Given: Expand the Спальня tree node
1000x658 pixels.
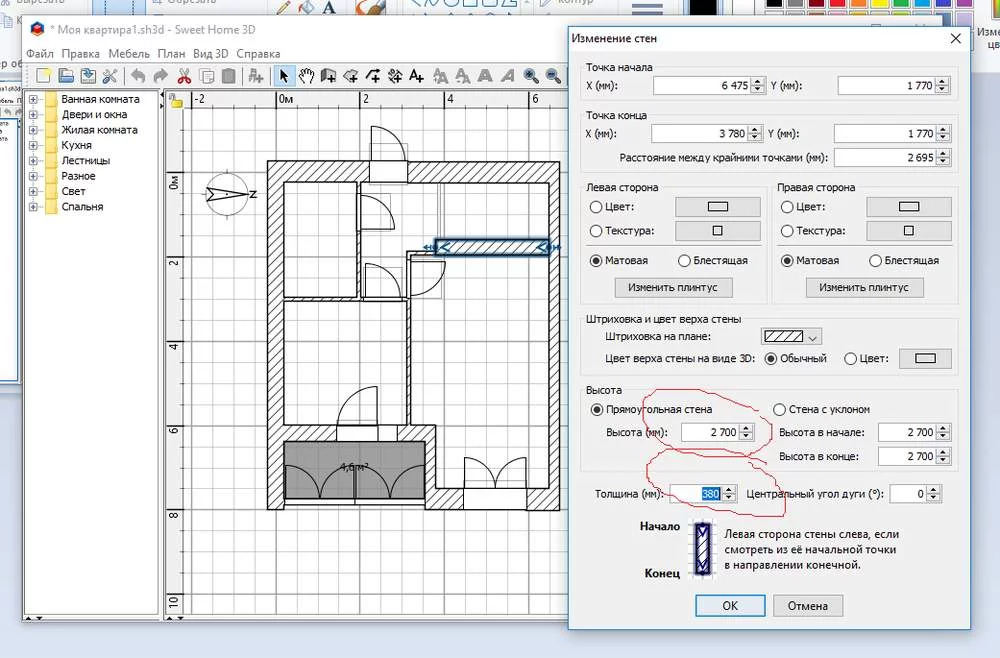Looking at the screenshot, I should [x=33, y=207].
